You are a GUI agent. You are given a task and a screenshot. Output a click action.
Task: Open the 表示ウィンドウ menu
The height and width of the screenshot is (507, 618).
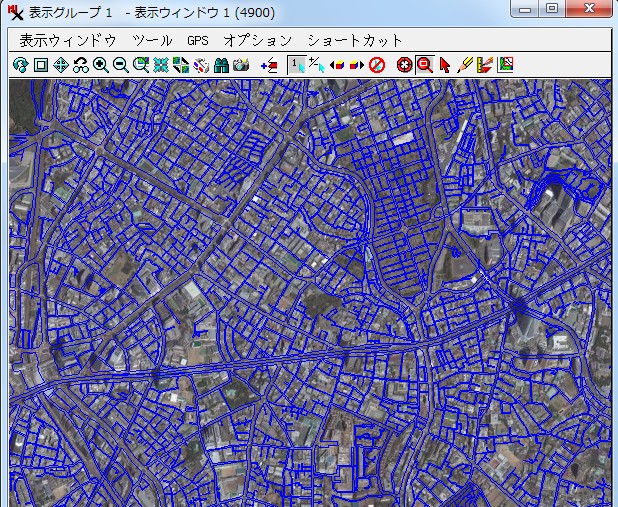click(68, 40)
